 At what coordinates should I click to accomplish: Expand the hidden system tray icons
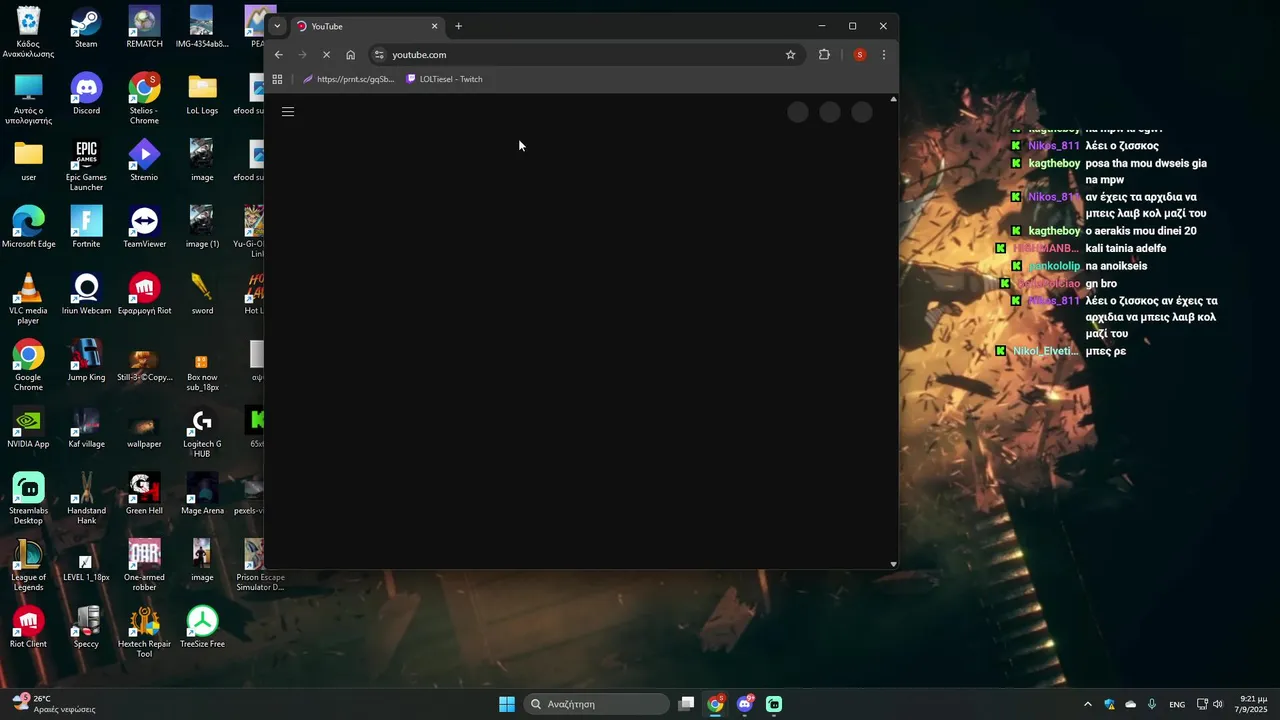click(x=1088, y=704)
